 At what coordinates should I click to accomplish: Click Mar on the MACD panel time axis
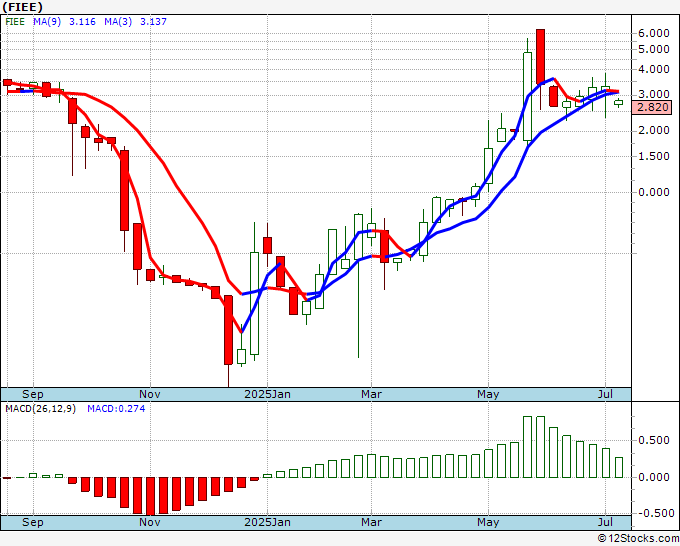371,522
